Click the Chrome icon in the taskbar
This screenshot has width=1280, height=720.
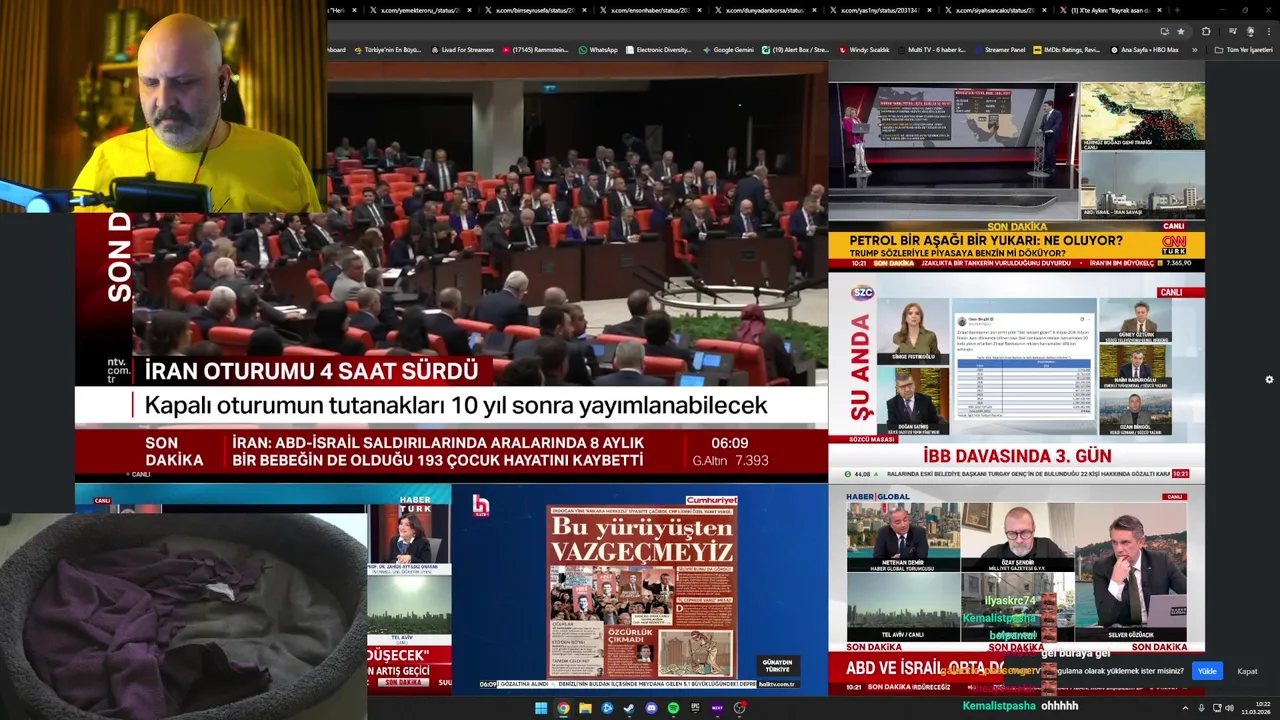click(x=563, y=708)
